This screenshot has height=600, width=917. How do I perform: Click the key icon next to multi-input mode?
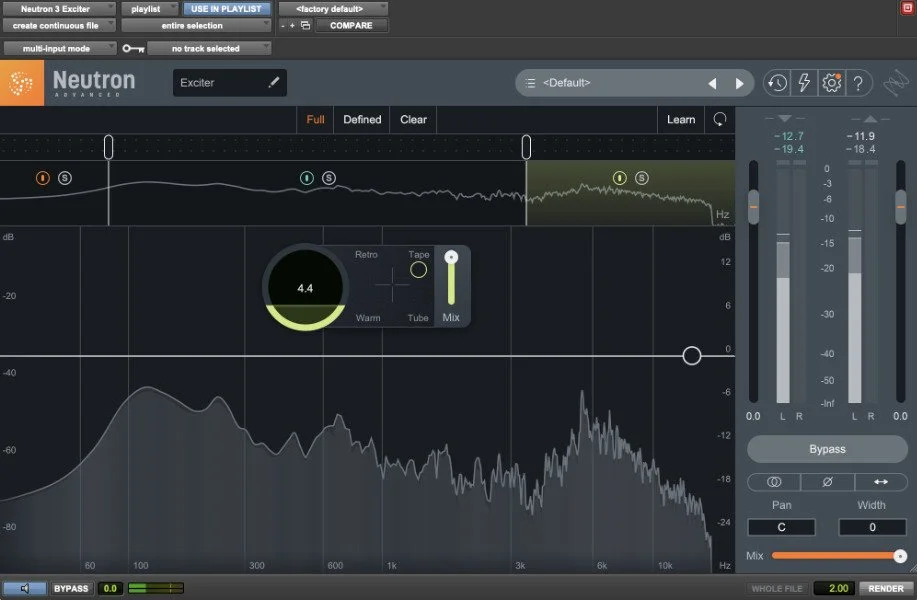coord(131,47)
